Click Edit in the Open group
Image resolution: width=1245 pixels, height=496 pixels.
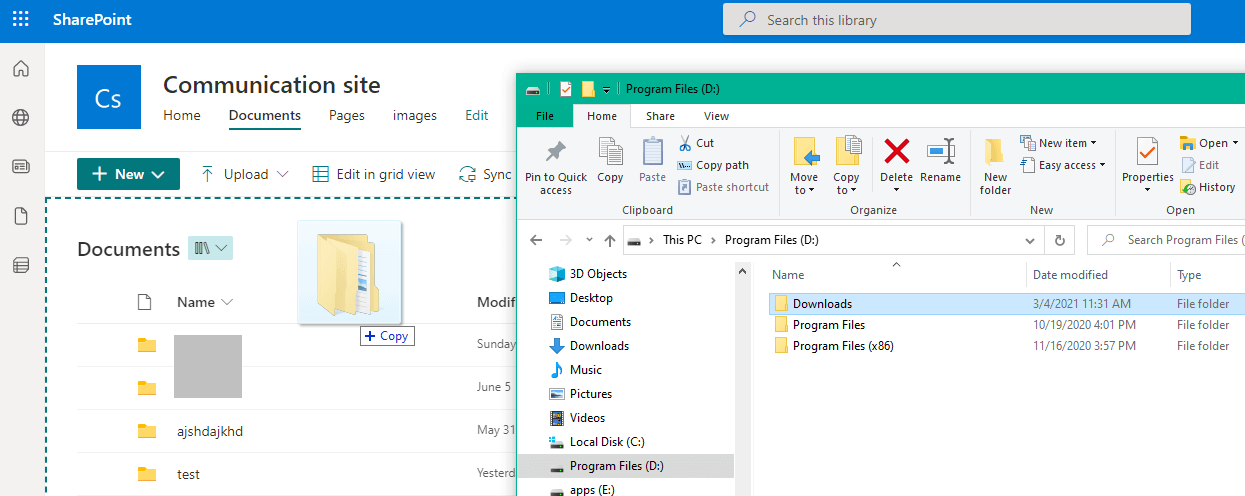(x=1200, y=165)
